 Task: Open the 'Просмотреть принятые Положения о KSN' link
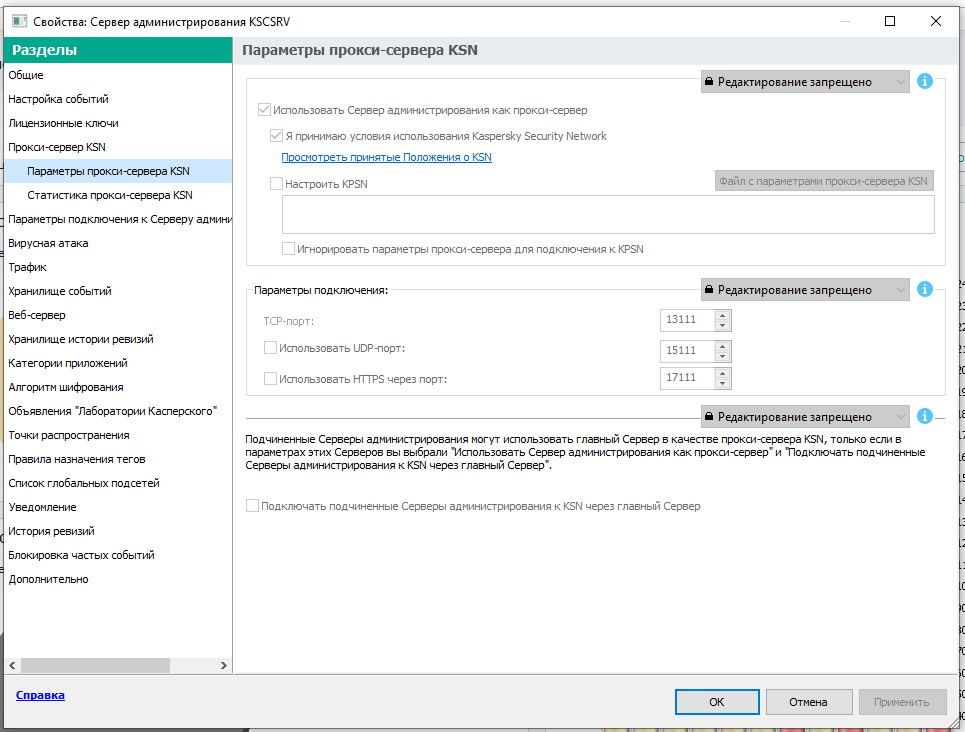click(x=386, y=158)
